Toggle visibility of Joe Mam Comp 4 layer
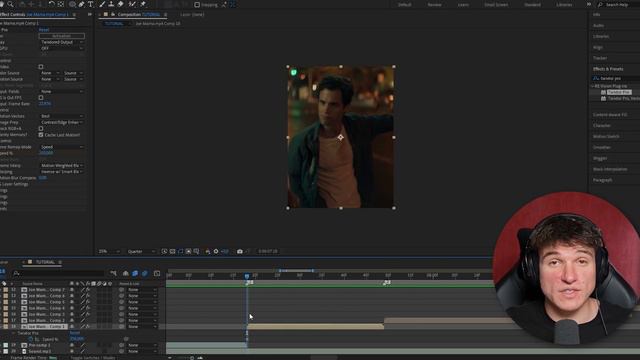Image resolution: width=640 pixels, height=360 pixels. tap(72, 308)
